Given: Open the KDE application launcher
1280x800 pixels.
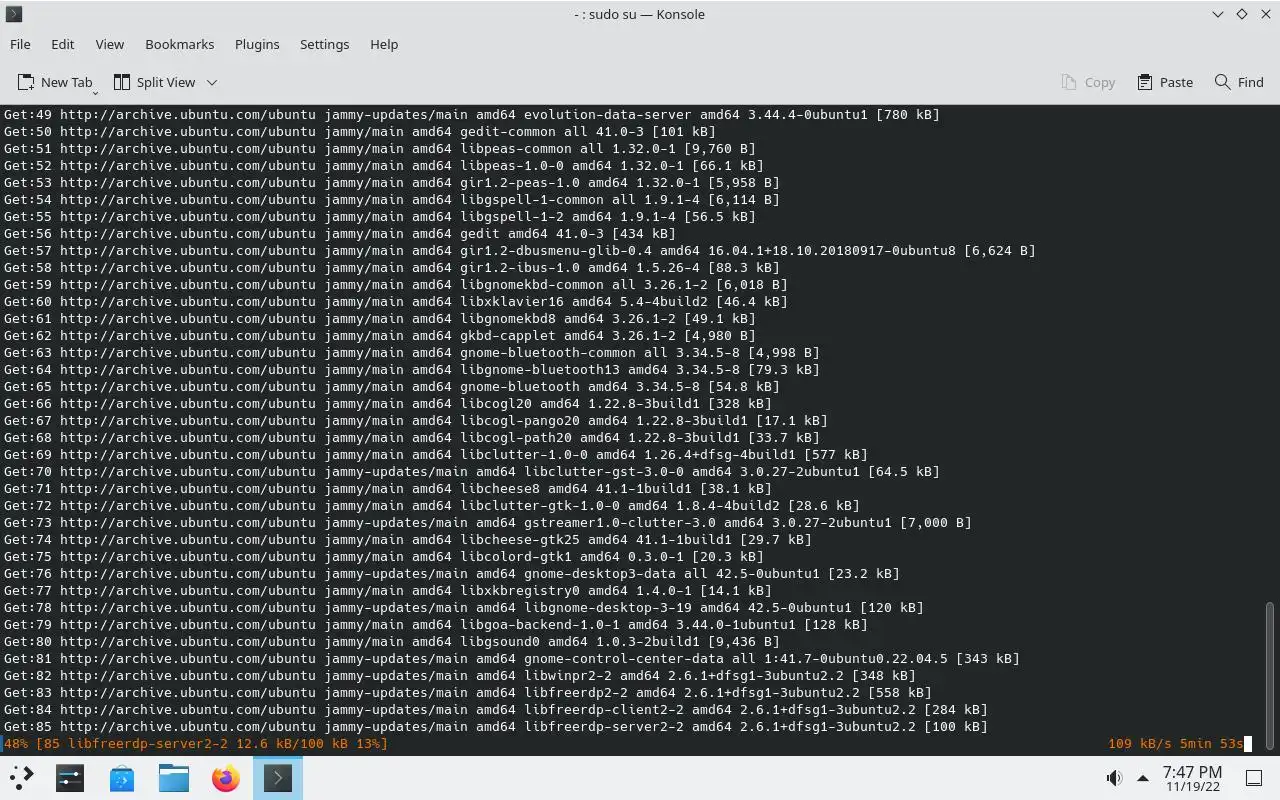Looking at the screenshot, I should point(22,777).
